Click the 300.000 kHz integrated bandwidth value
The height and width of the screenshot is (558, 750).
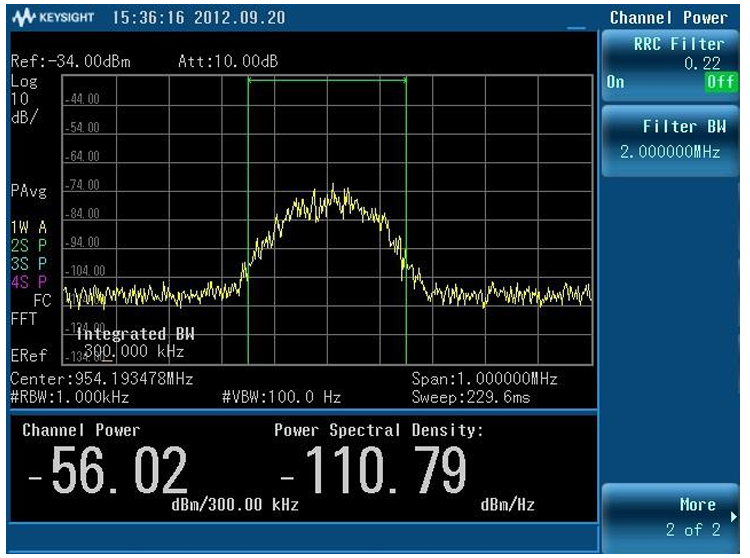(134, 352)
